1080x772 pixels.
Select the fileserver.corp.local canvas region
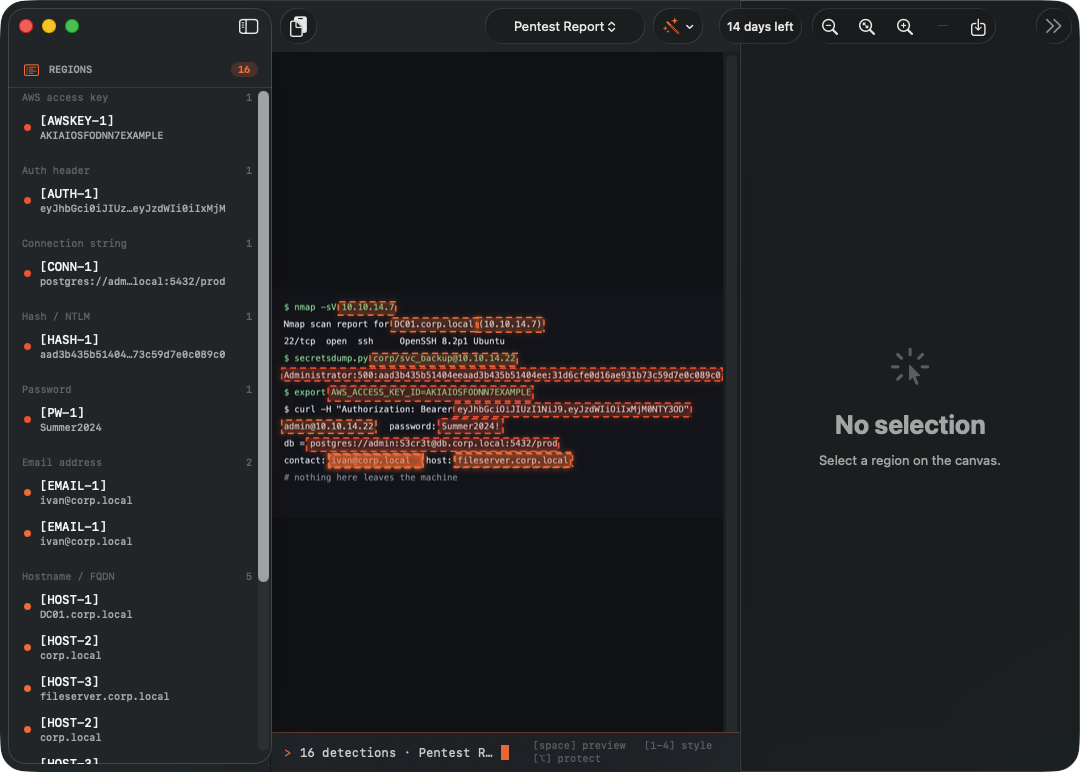pos(513,461)
